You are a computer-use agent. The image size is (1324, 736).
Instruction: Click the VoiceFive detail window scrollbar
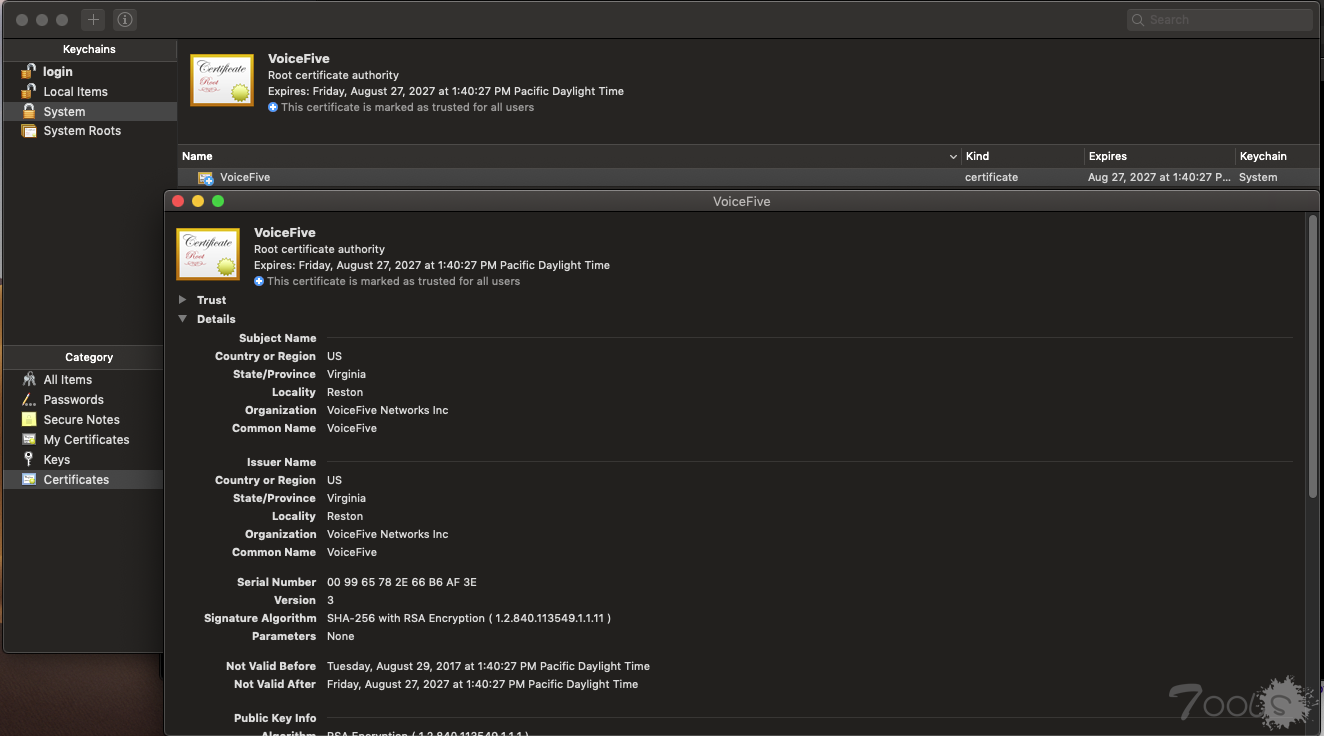(1312, 360)
